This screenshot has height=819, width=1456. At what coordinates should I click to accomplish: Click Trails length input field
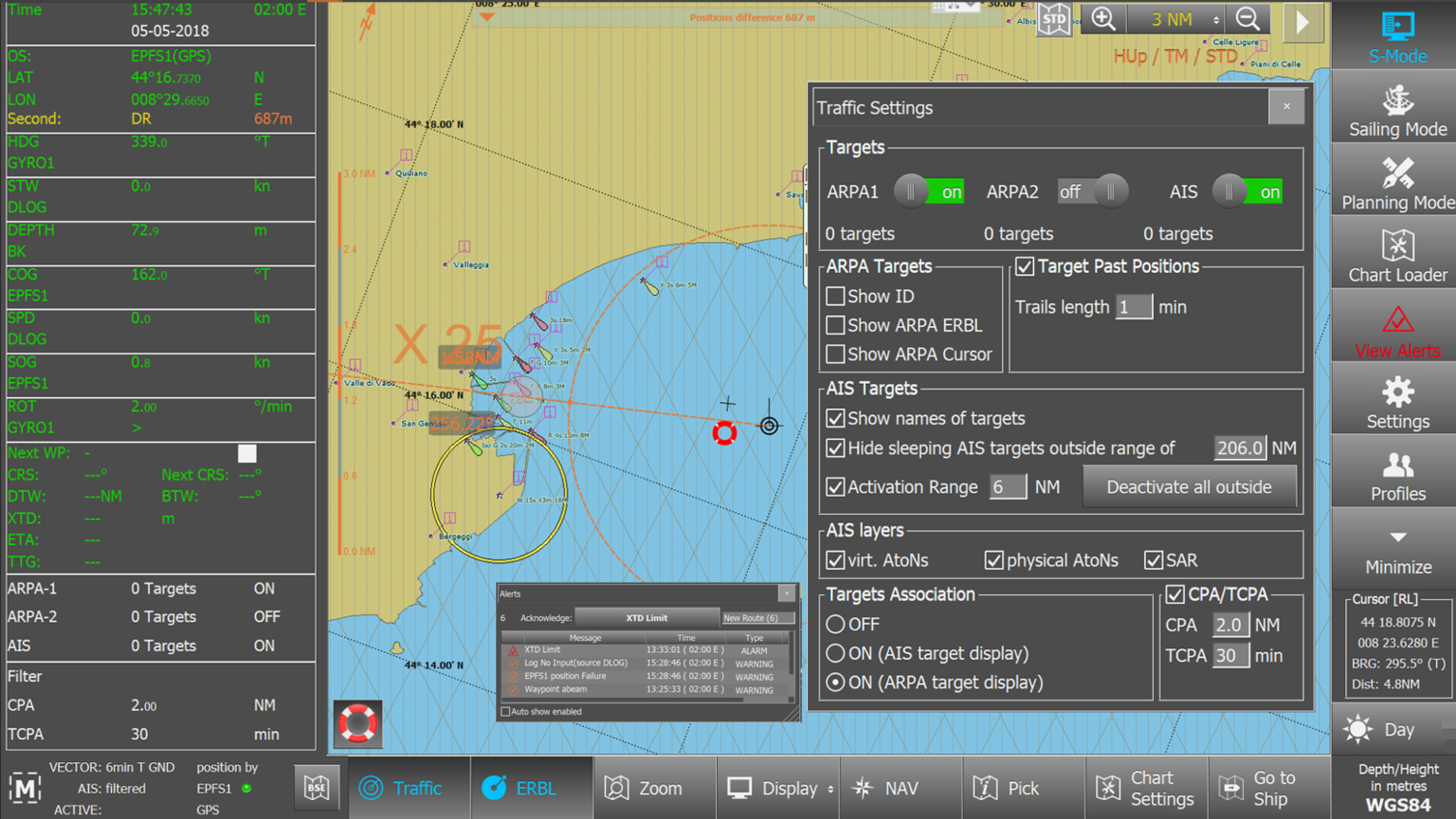[x=1134, y=307]
